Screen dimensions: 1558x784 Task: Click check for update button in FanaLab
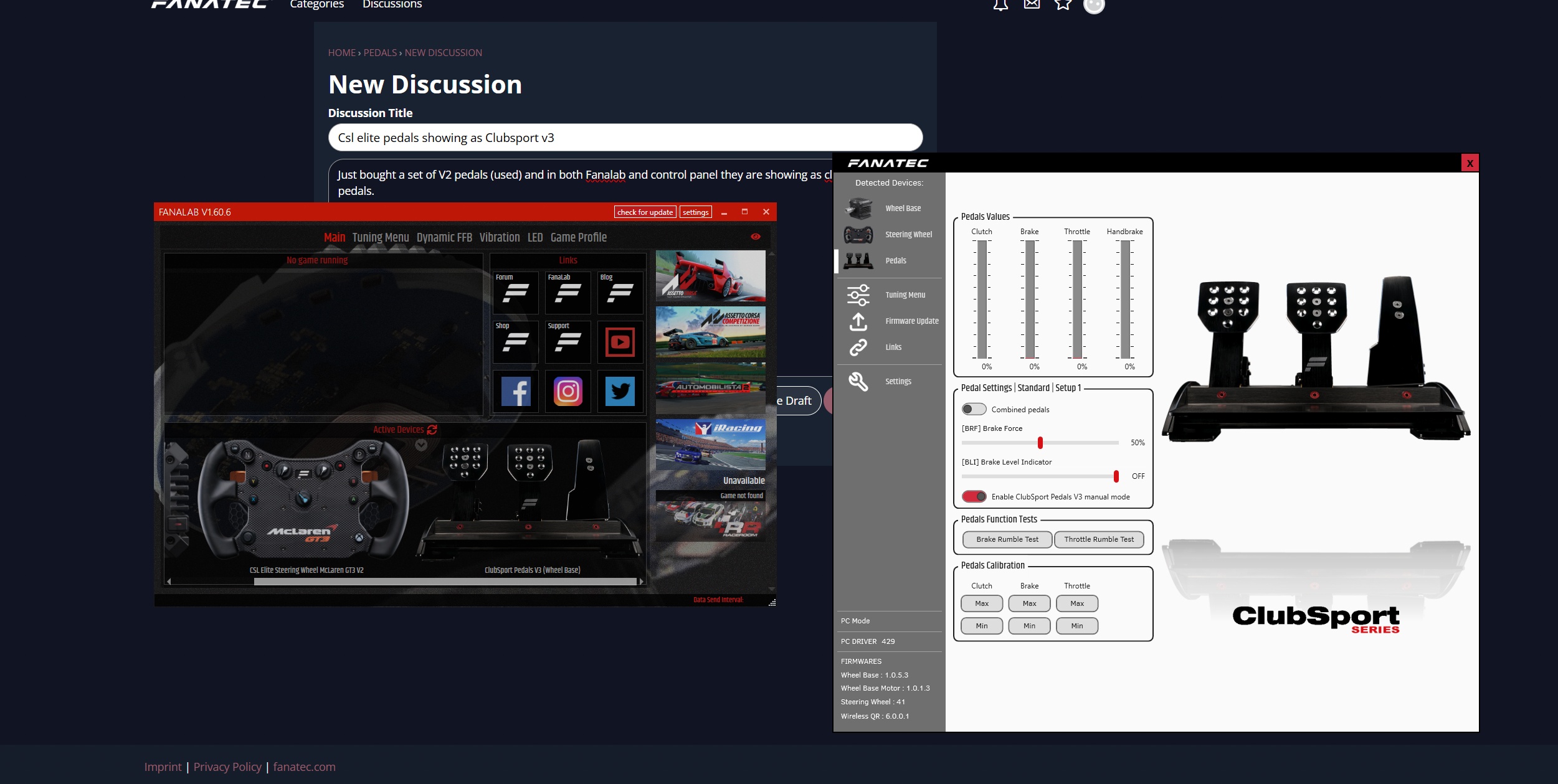pos(645,212)
